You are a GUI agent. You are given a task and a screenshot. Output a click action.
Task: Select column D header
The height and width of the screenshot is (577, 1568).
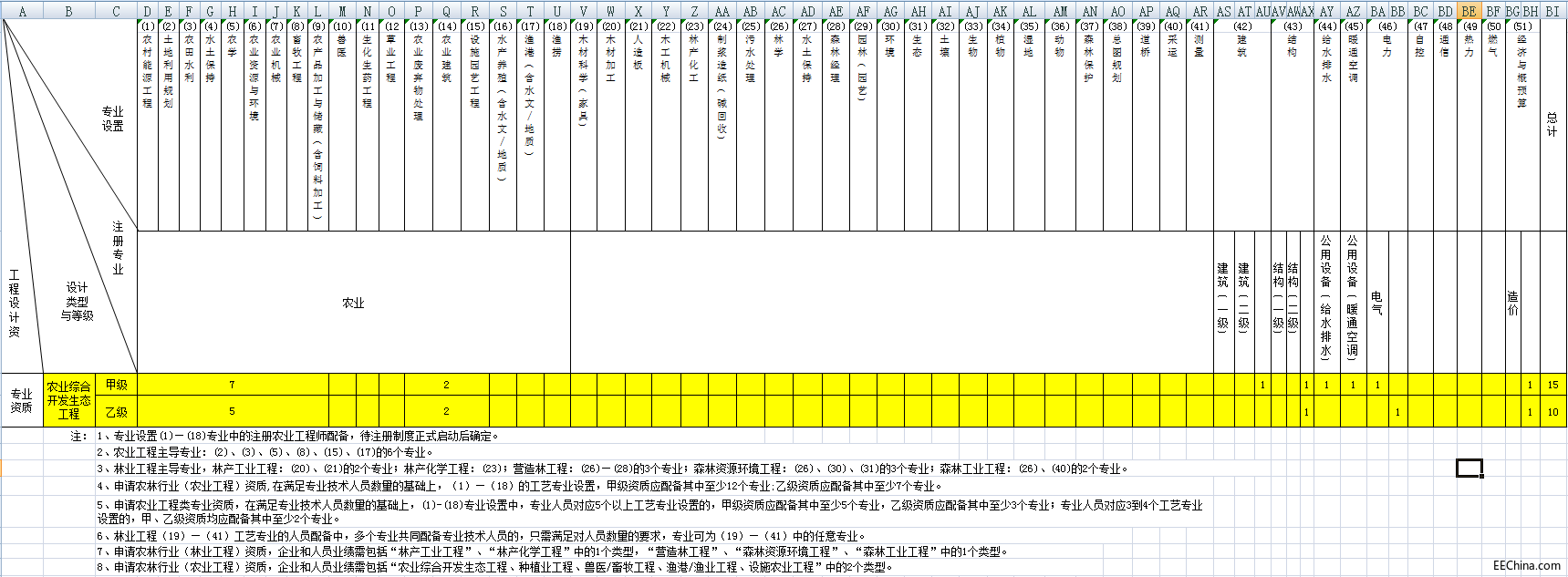[148, 11]
